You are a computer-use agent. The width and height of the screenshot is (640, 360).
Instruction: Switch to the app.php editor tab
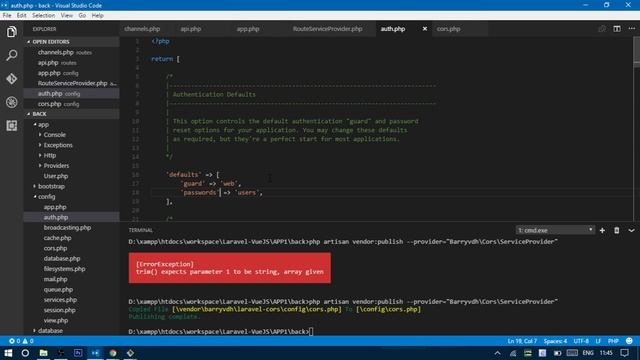click(248, 29)
